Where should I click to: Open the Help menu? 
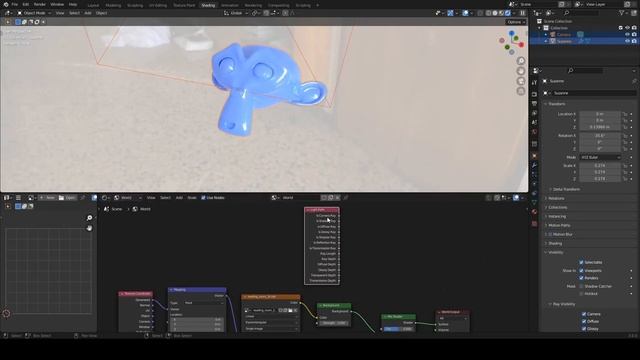(73, 4)
